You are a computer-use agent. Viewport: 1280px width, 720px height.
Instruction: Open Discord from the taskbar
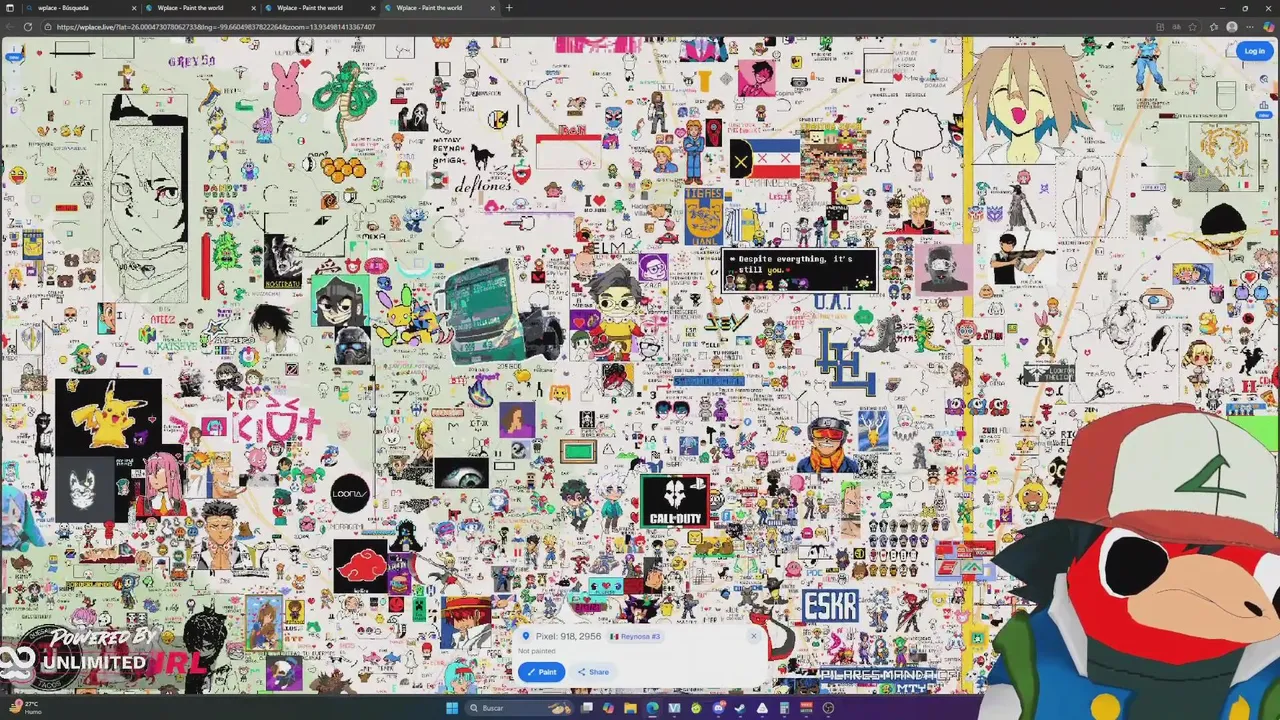pyautogui.click(x=719, y=708)
